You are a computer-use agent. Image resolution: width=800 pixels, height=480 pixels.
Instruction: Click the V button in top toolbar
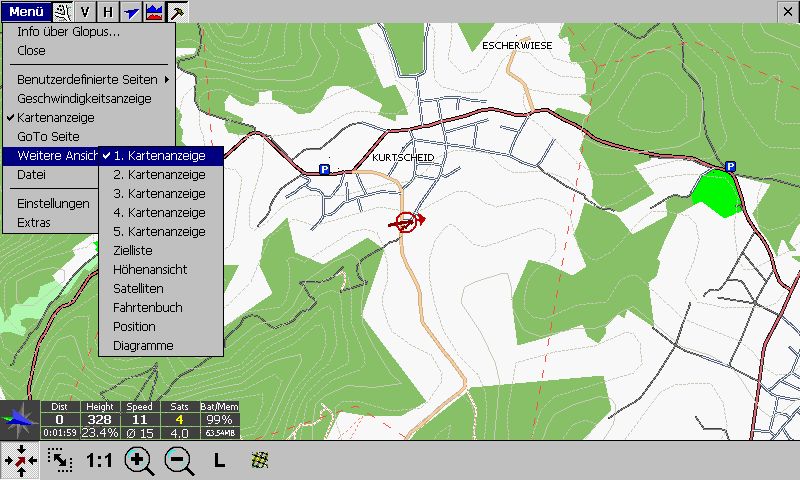point(85,12)
